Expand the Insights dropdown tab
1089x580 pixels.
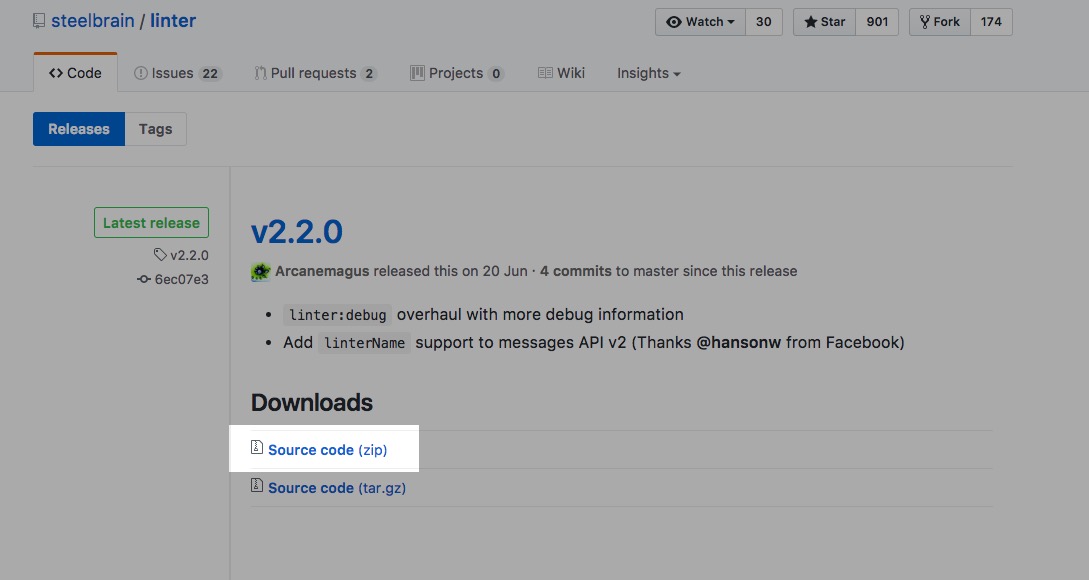(x=648, y=73)
